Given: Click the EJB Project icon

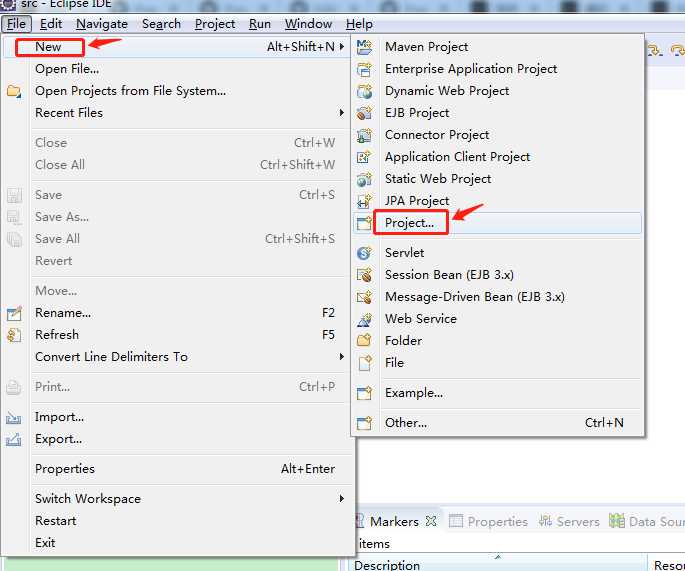Looking at the screenshot, I should click(364, 113).
